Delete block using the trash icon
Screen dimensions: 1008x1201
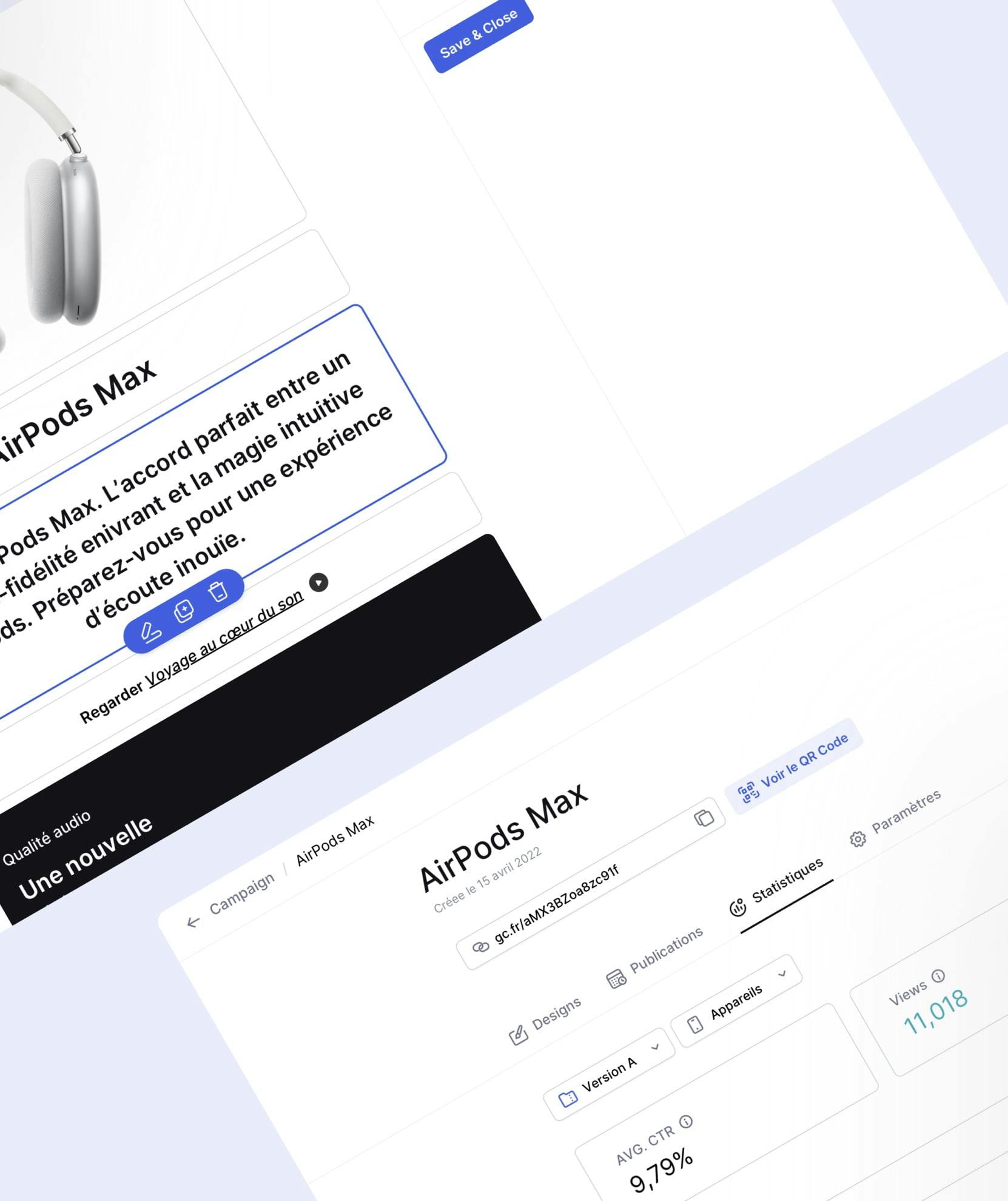(217, 591)
